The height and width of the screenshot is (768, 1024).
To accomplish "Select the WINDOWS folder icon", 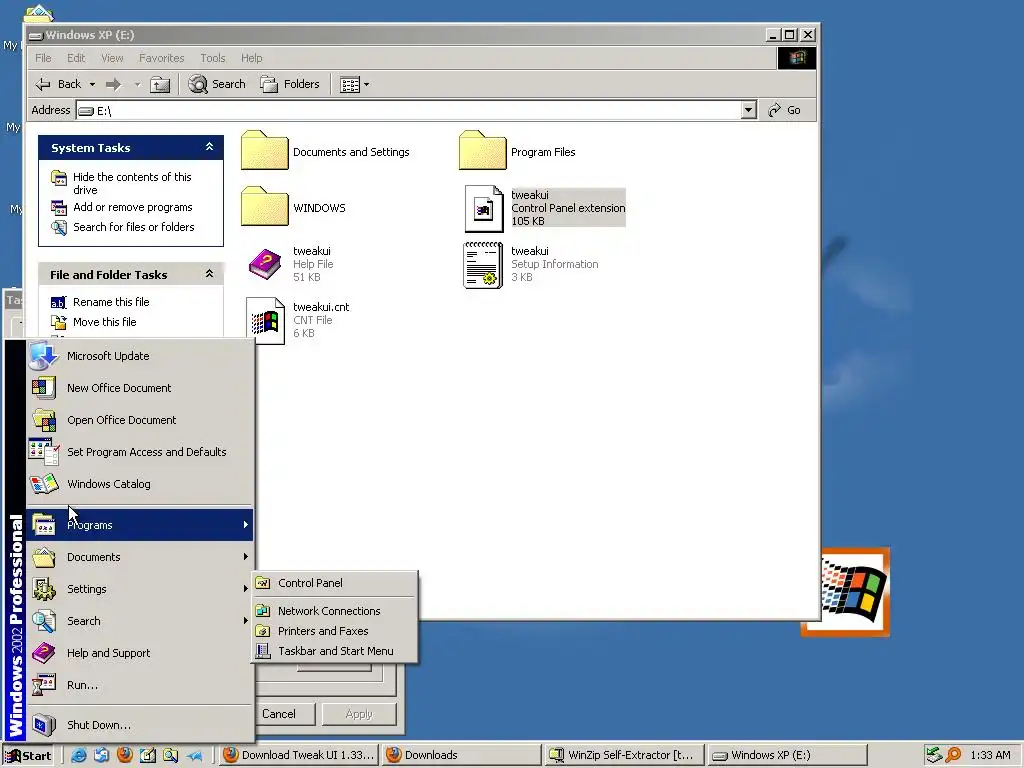I will click(x=264, y=206).
